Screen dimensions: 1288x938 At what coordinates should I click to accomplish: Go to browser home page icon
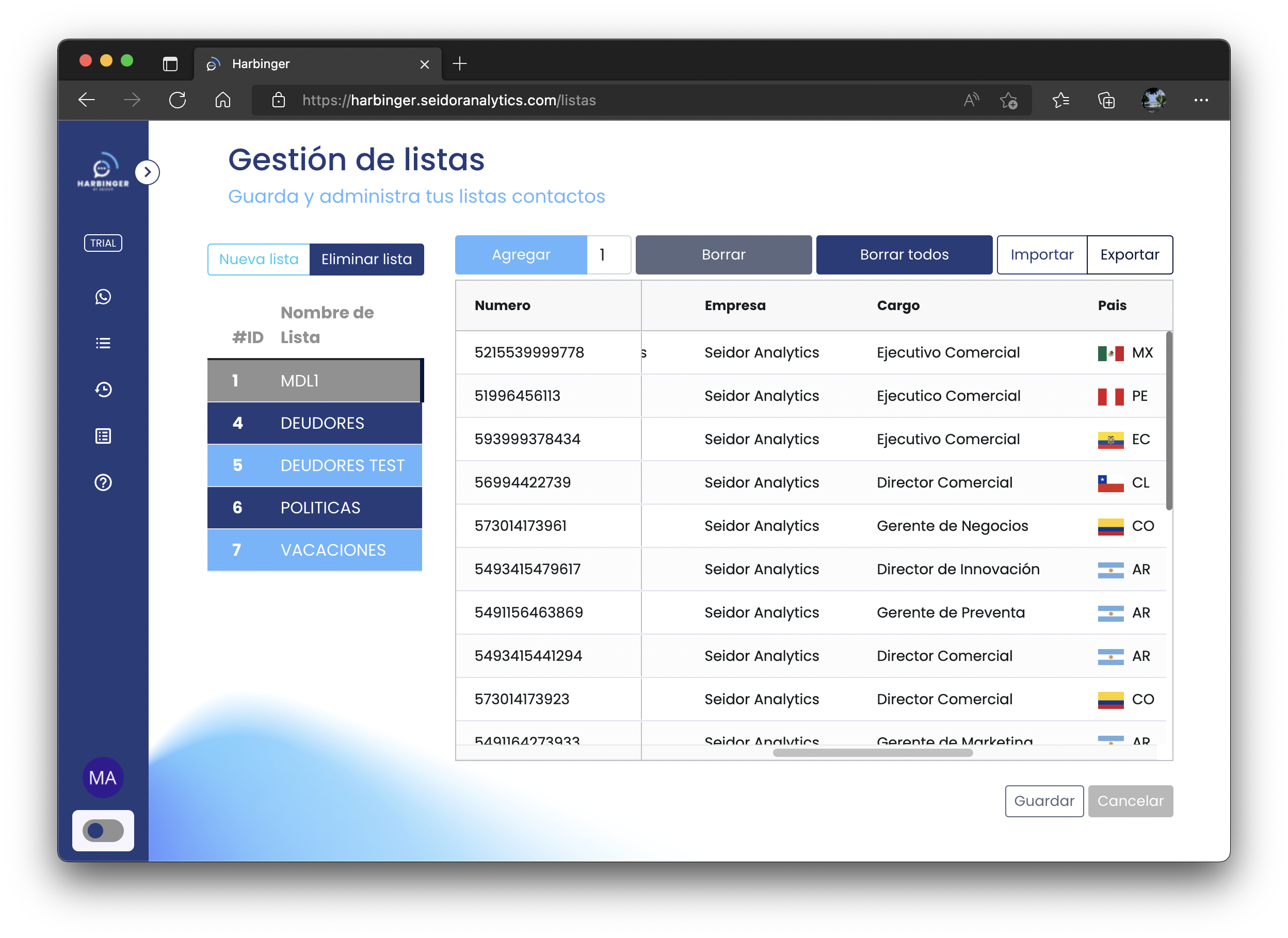[222, 100]
